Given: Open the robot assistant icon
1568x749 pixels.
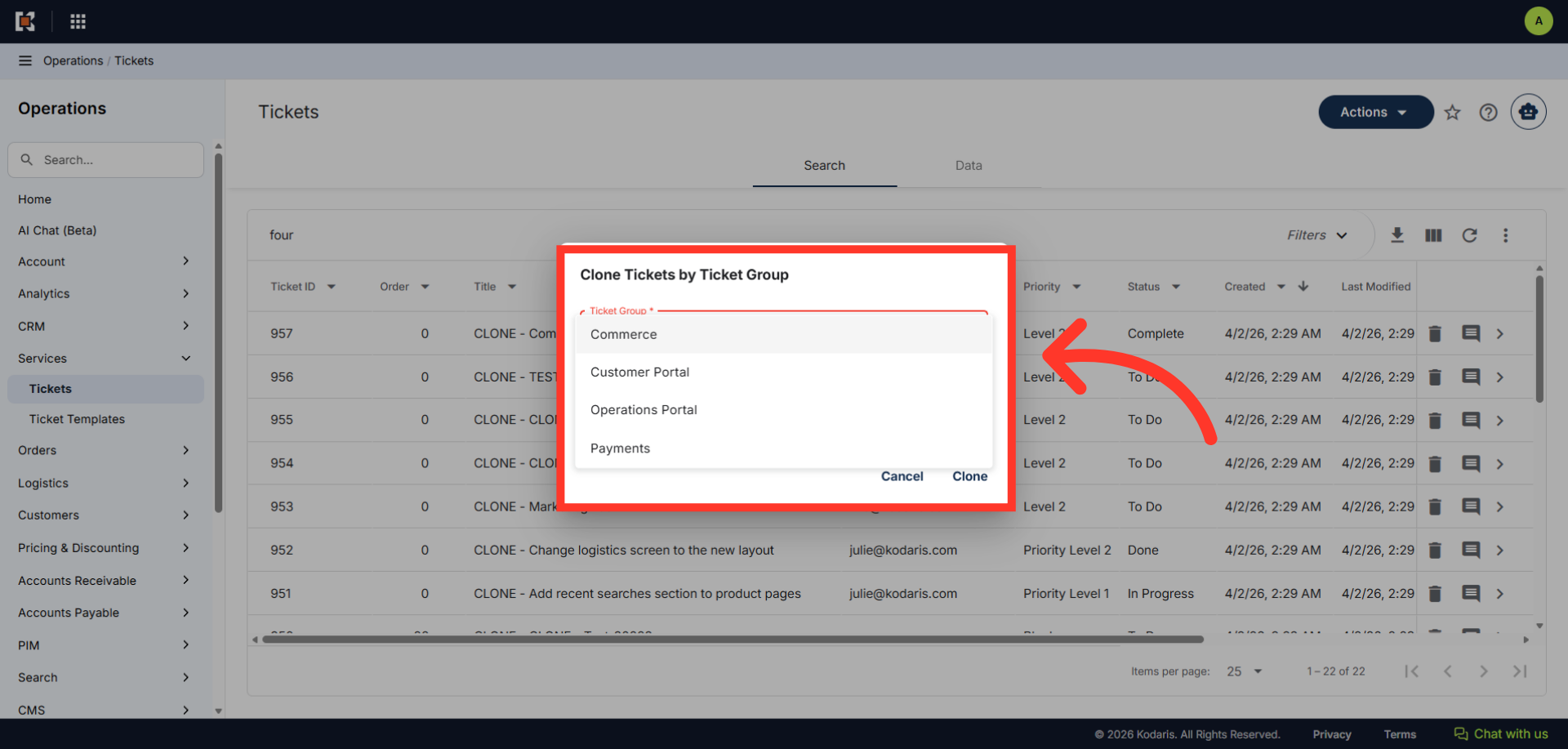Looking at the screenshot, I should (x=1528, y=112).
